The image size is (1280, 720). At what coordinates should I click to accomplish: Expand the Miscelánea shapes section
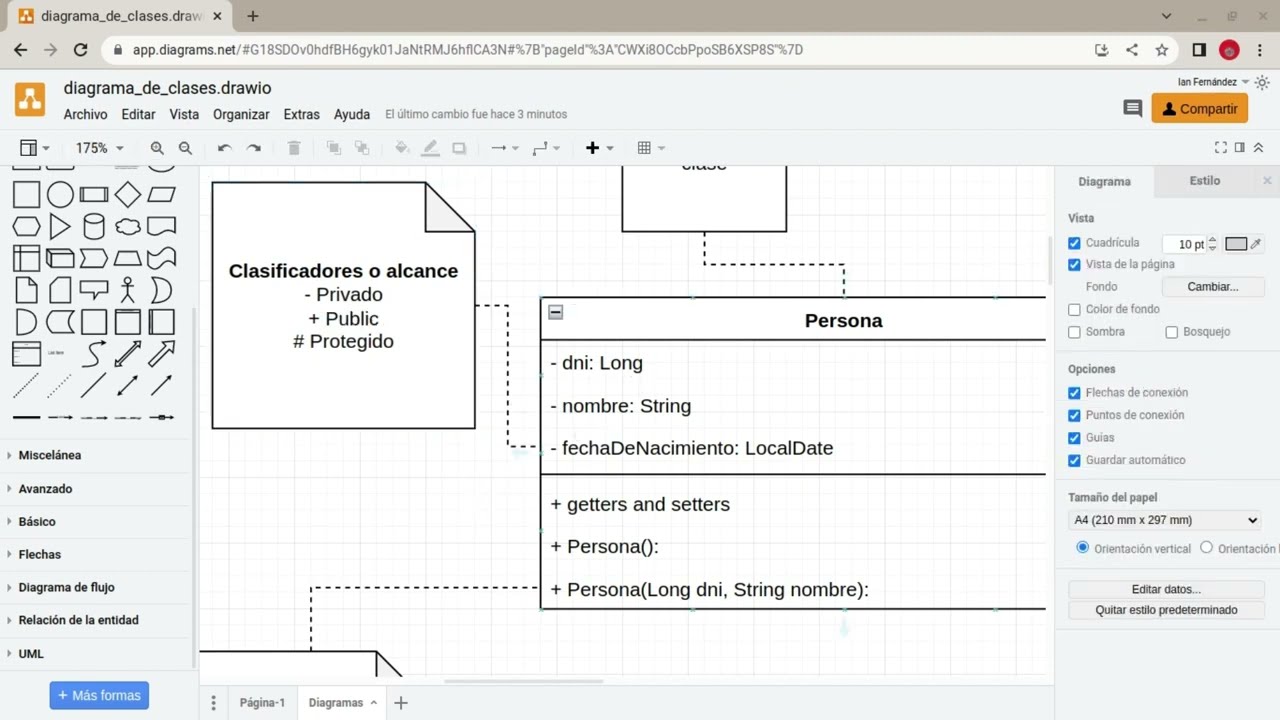pos(50,455)
